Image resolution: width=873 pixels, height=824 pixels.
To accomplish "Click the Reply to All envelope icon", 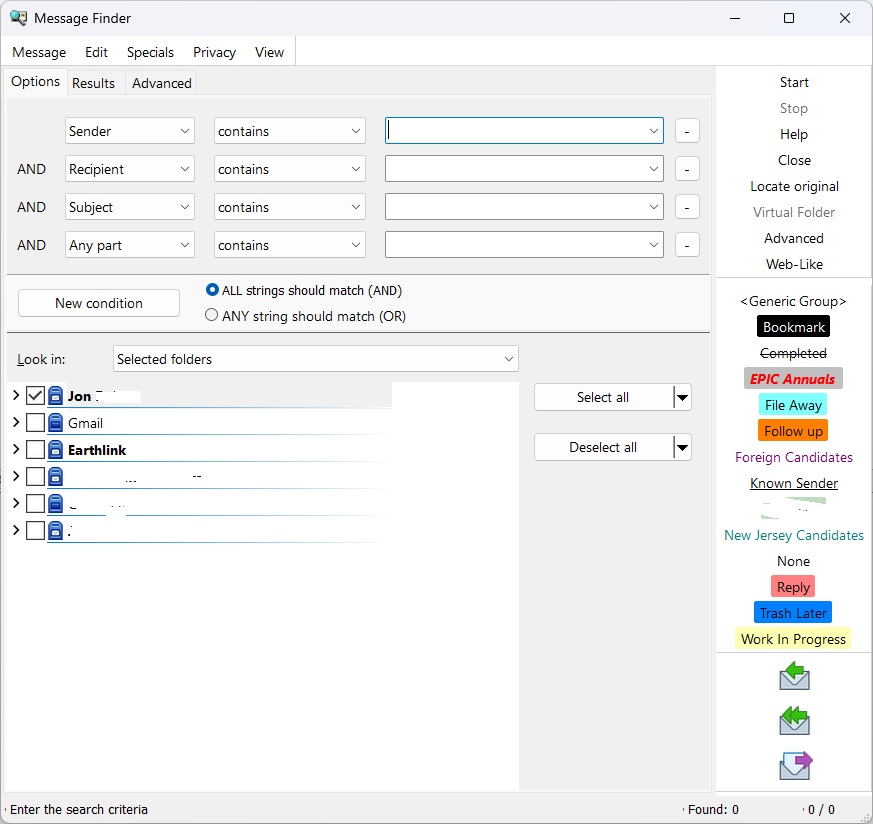I will pos(794,721).
